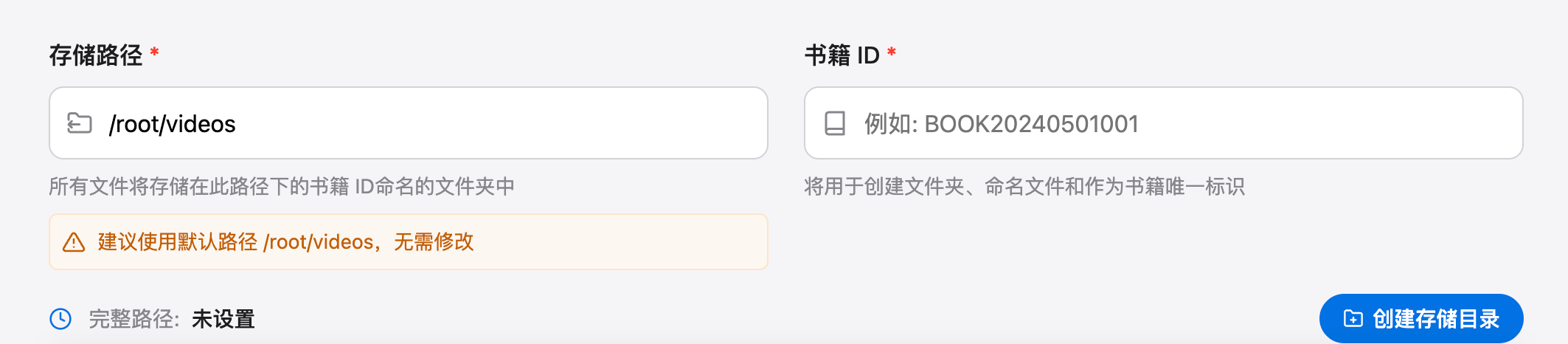The height and width of the screenshot is (344, 1568).
Task: Click the book icon in 书籍 ID field
Action: coord(834,123)
